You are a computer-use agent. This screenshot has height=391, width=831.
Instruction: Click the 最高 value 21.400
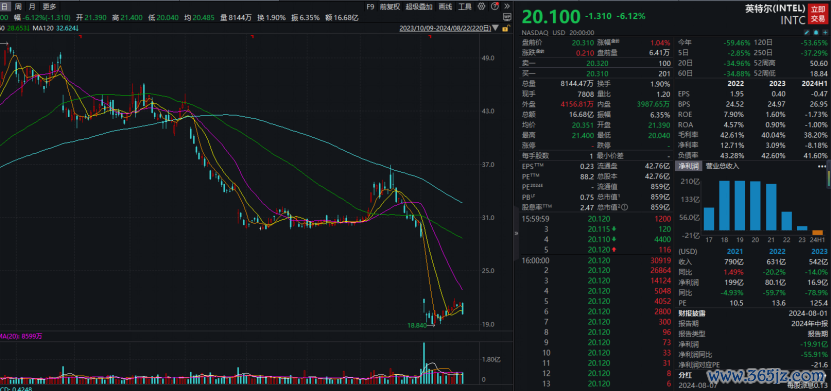click(x=583, y=135)
